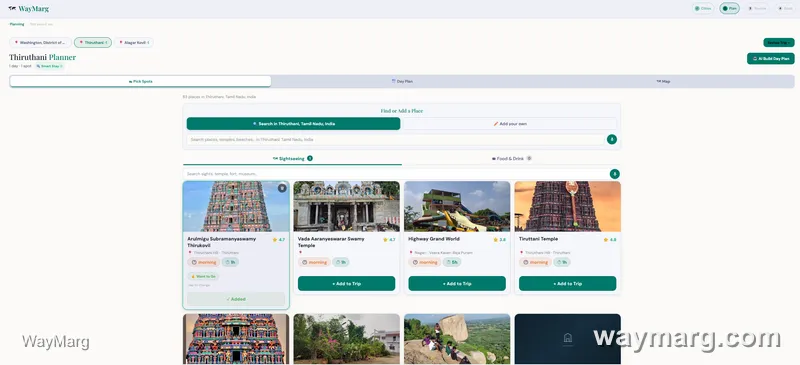Click morning chip on Vada Aaranyeswarar card
The height and width of the screenshot is (365, 800).
tap(314, 262)
